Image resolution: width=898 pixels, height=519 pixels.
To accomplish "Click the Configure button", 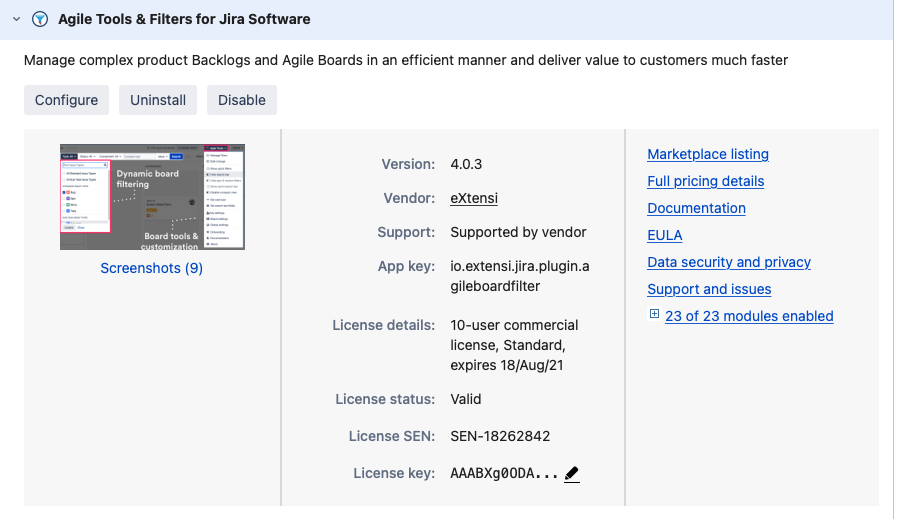I will 66,100.
